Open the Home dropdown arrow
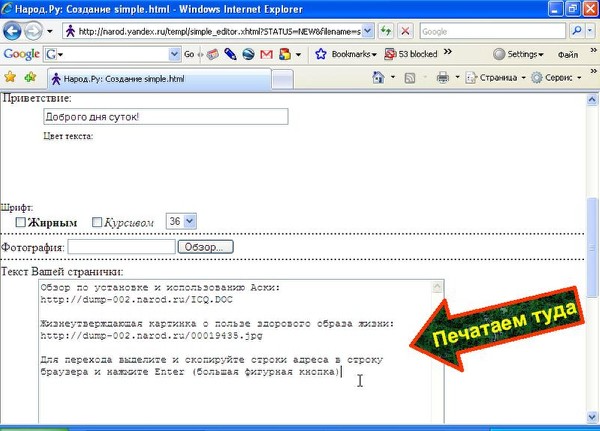 (393, 77)
